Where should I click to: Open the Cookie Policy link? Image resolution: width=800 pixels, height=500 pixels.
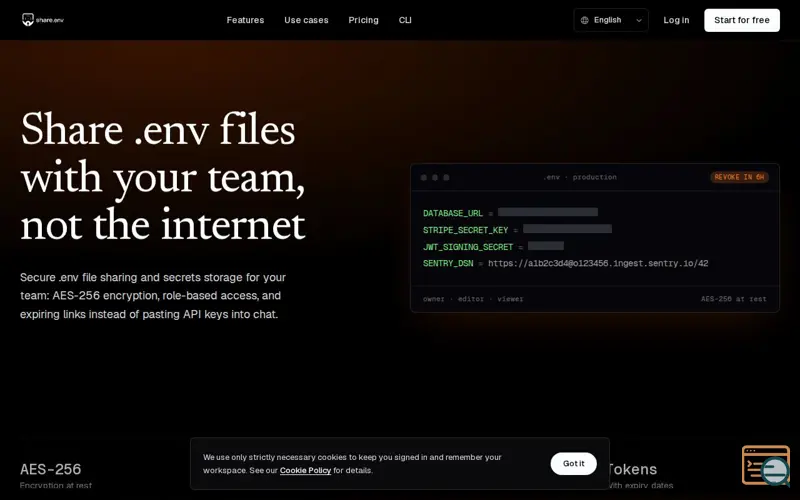point(305,470)
